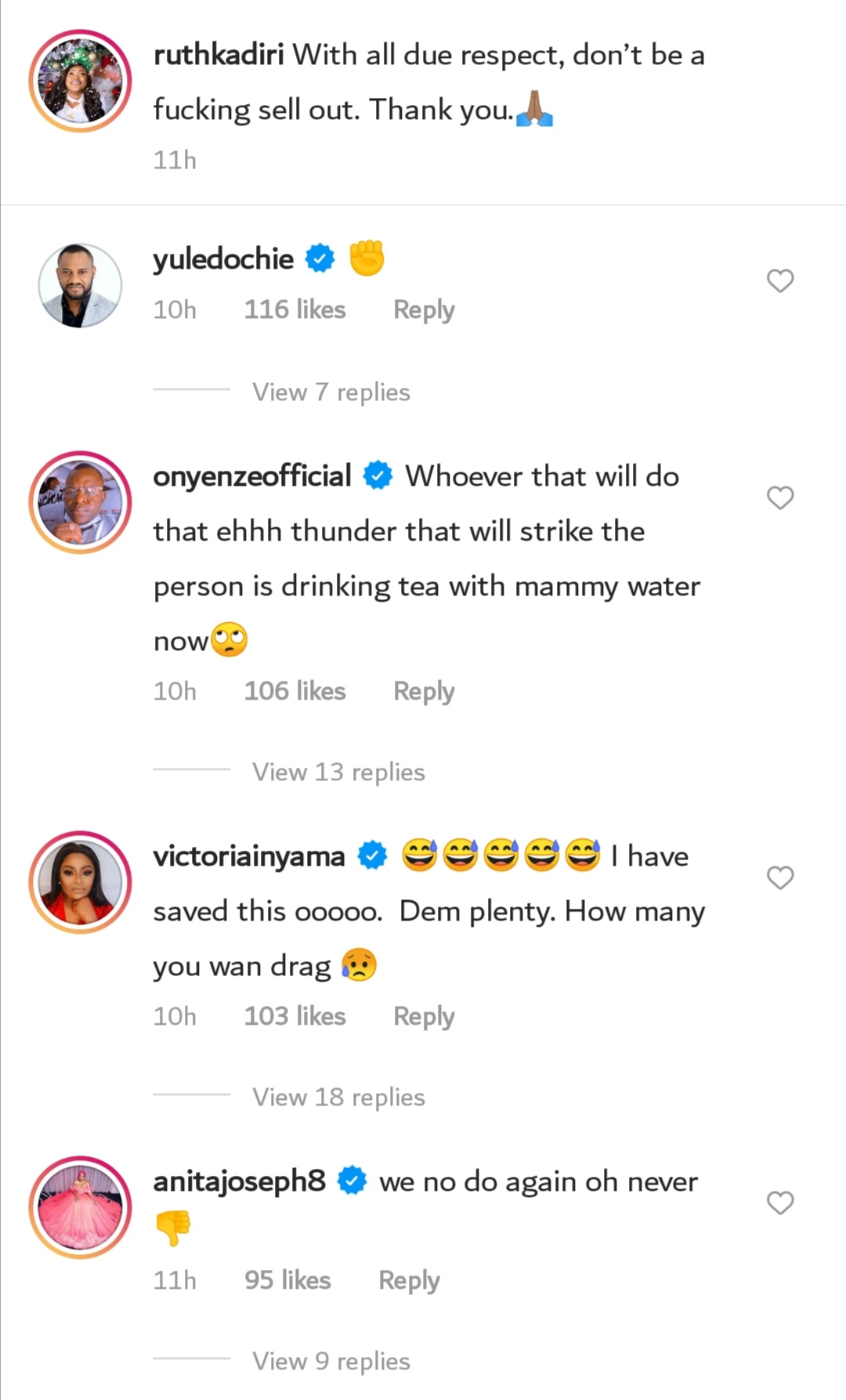The width and height of the screenshot is (846, 1400).
Task: Show View 18 replies under victoriainyama
Action: [x=338, y=1097]
